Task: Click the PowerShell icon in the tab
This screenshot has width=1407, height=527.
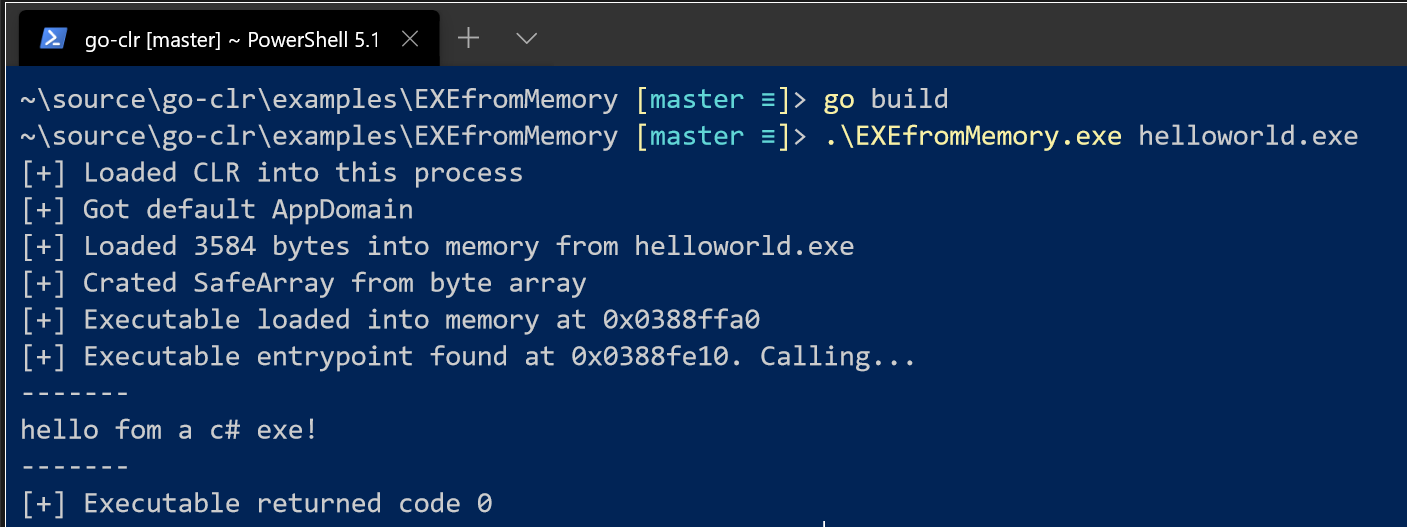Action: [54, 39]
